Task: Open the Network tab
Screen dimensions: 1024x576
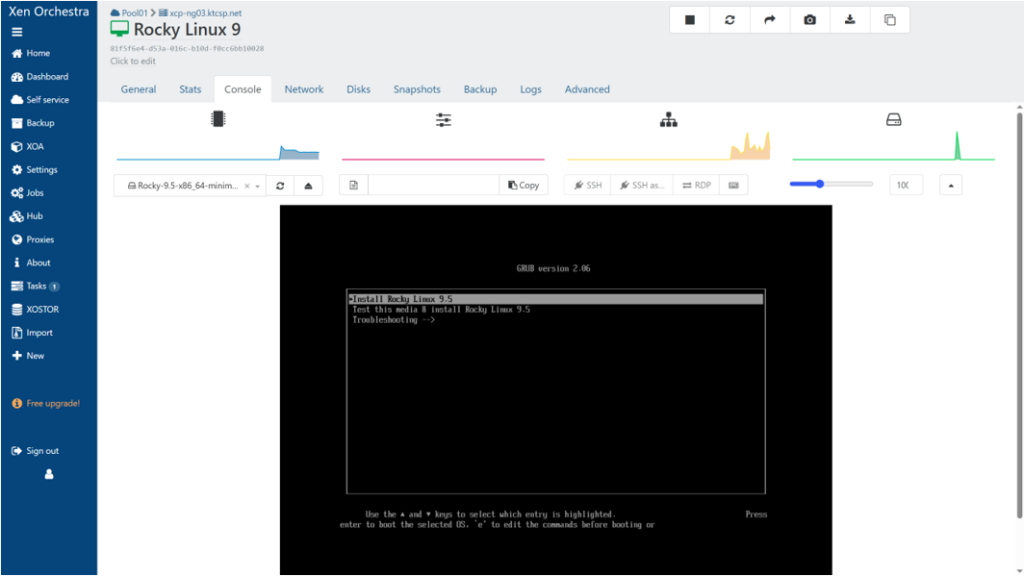Action: 303,89
